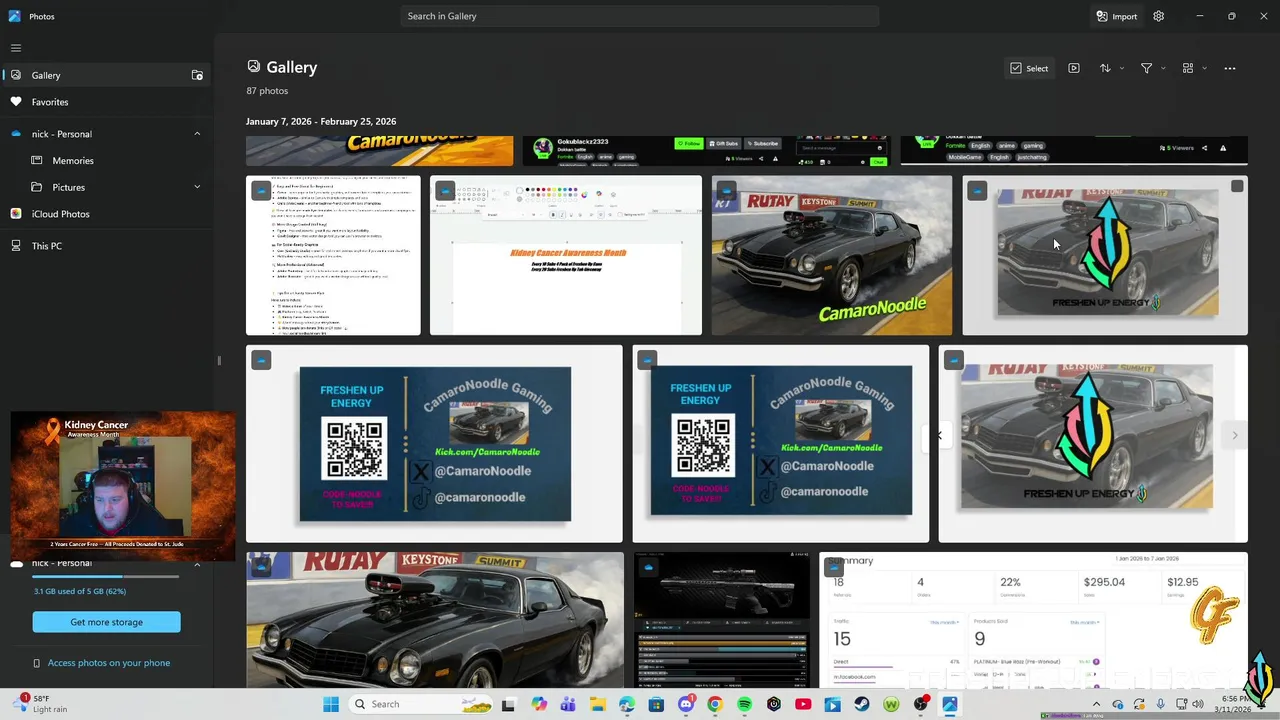
Task: Open Microsoft Store from the taskbar
Action: click(656, 704)
